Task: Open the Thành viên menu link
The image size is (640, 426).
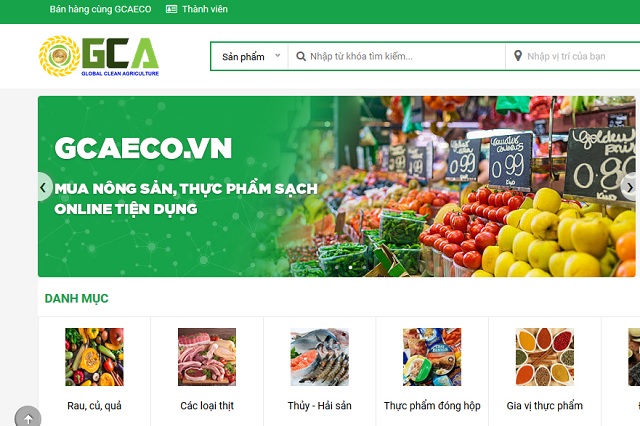Action: pyautogui.click(x=205, y=9)
